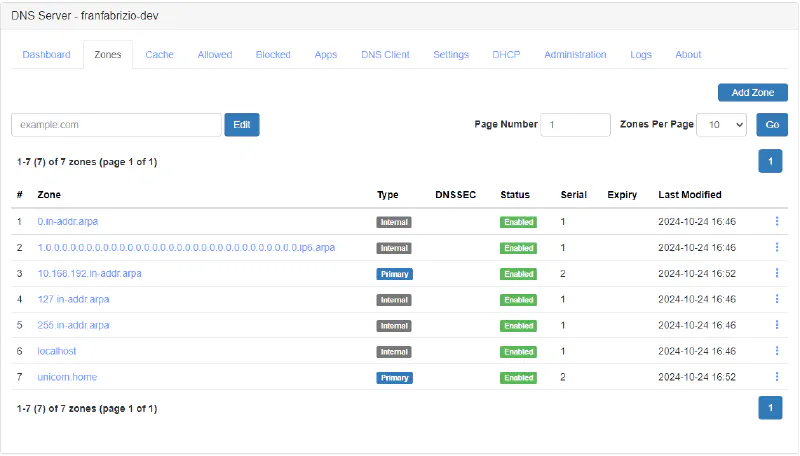Viewport: 800px width, 456px height.
Task: Open the localhost zone link
Action: click(57, 351)
